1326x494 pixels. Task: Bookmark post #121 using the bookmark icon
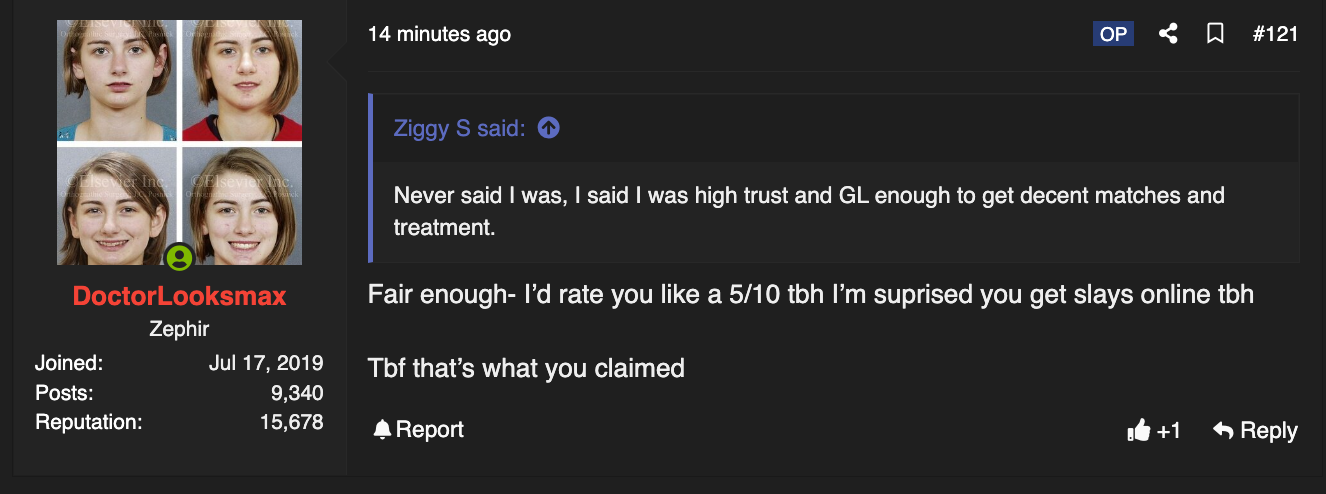pyautogui.click(x=1215, y=34)
